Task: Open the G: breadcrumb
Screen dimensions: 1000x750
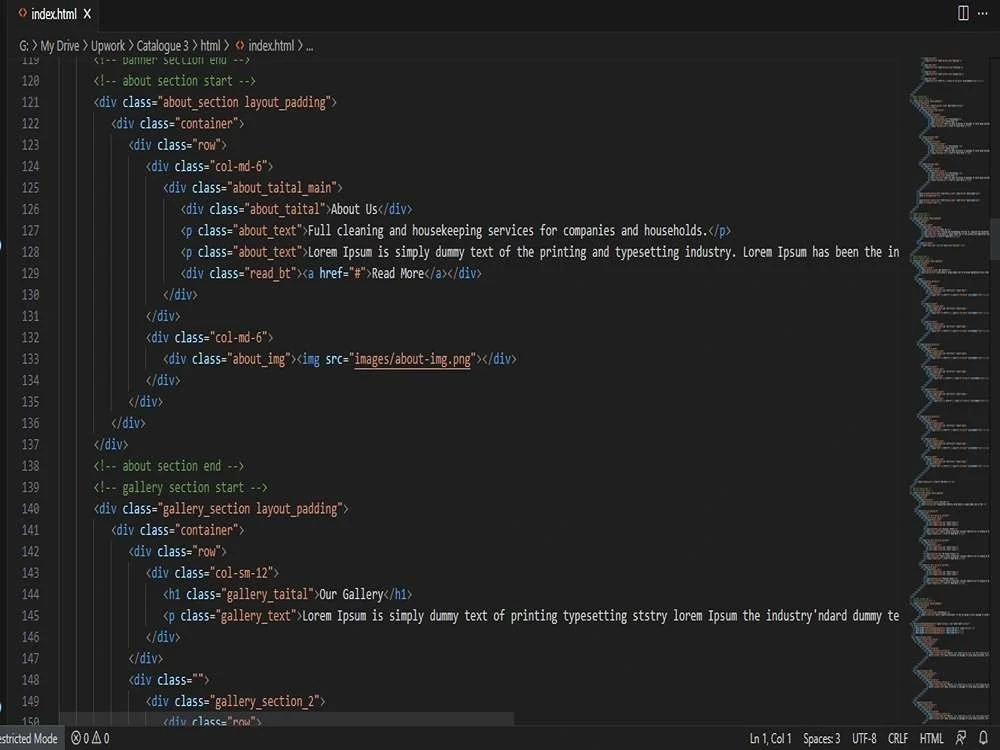Action: coord(24,45)
